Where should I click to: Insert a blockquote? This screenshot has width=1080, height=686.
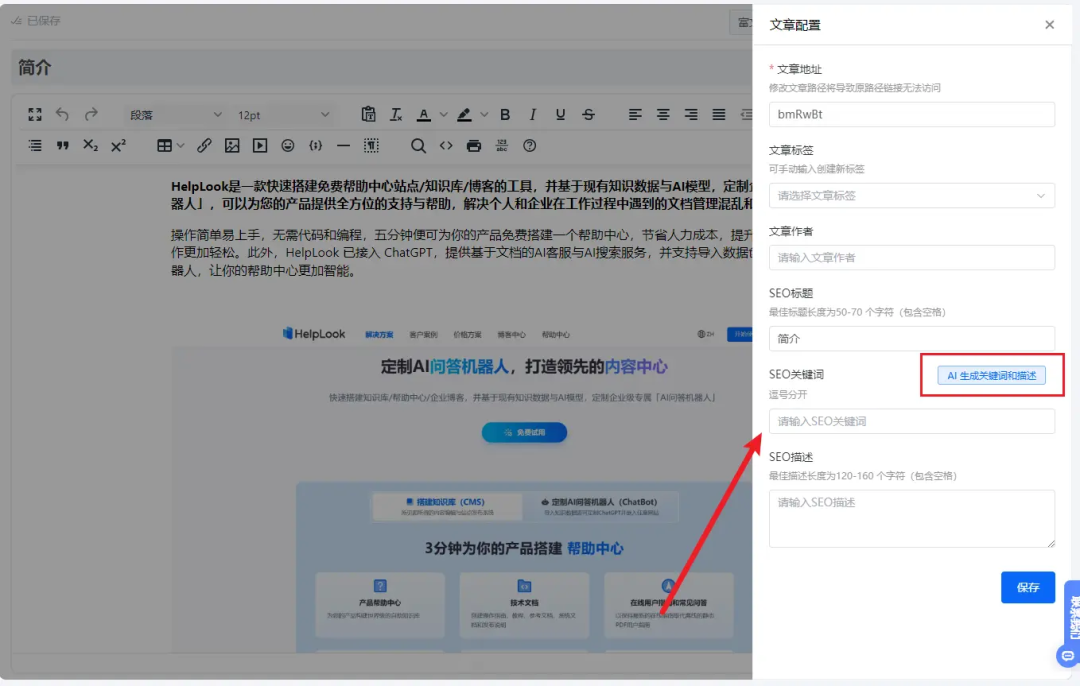coord(63,145)
